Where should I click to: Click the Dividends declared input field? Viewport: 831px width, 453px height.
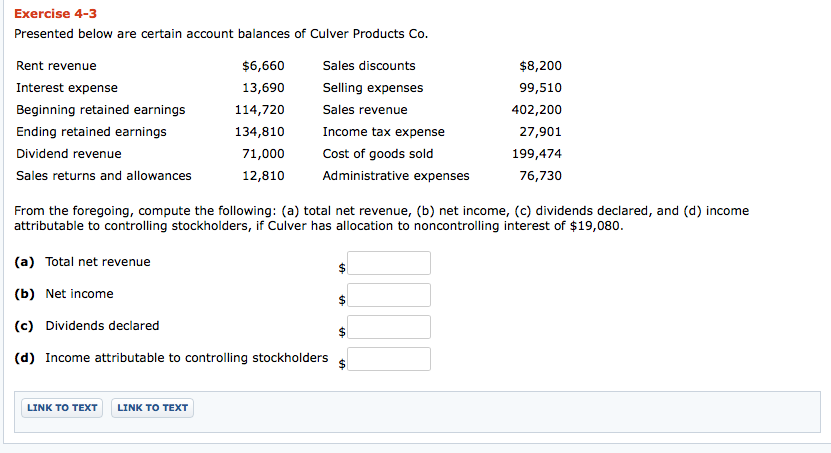click(388, 327)
